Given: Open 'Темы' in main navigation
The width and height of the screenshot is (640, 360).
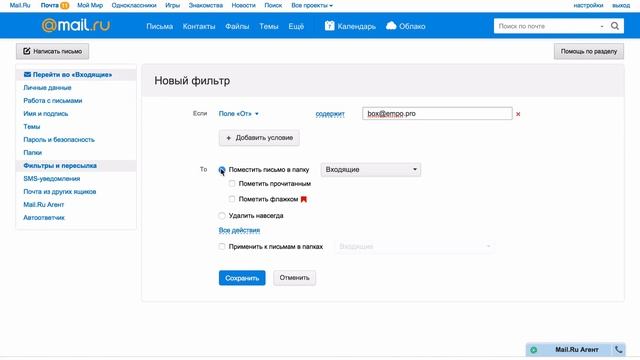Looking at the screenshot, I should (269, 26).
